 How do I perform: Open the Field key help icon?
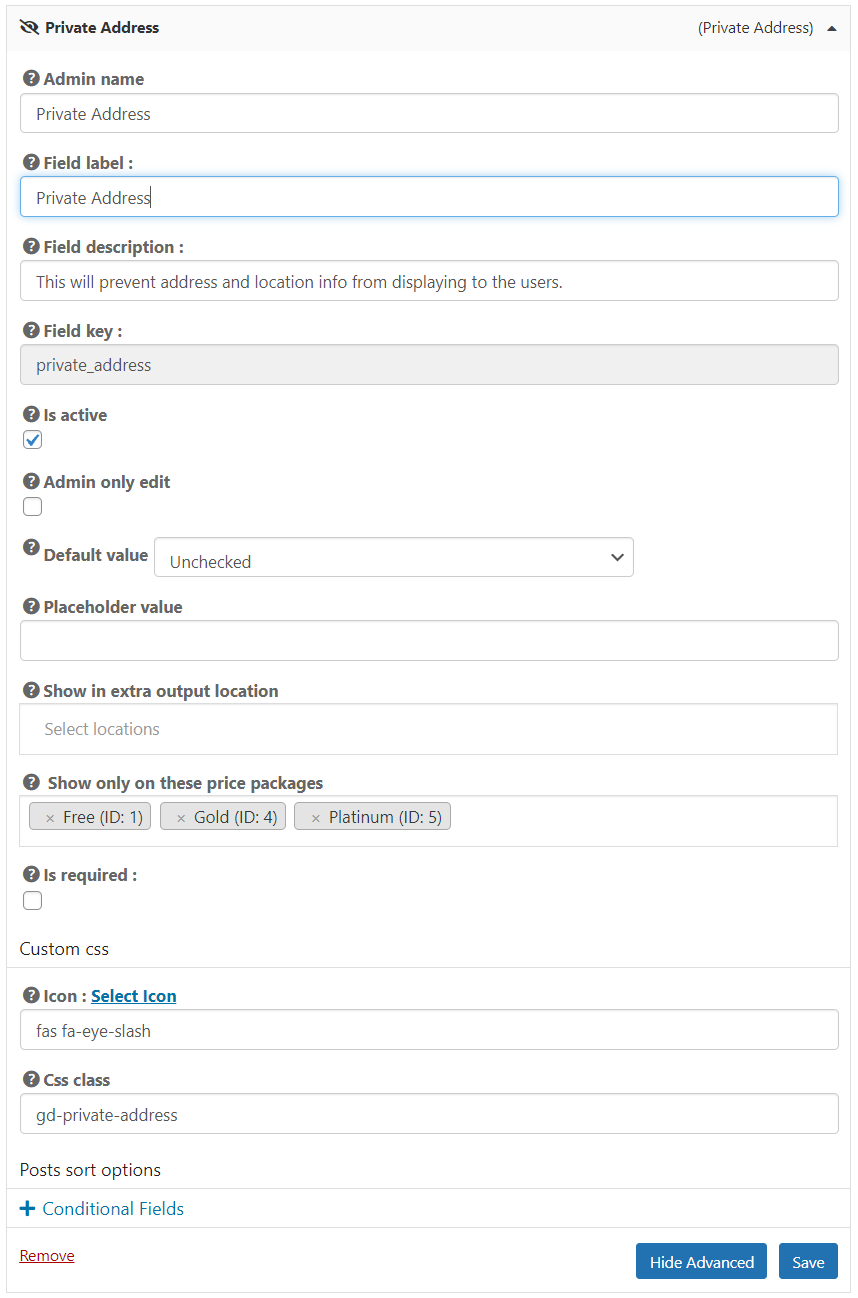coord(31,330)
